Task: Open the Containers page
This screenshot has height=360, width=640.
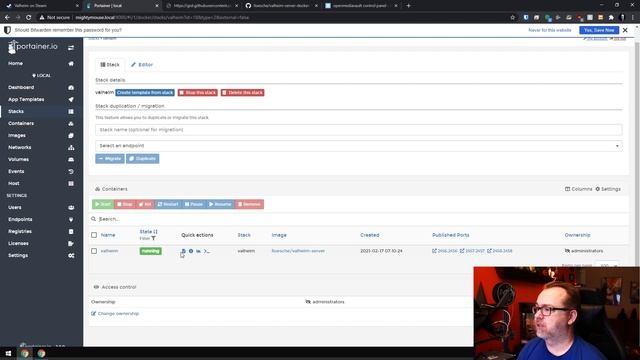Action: tap(21, 123)
